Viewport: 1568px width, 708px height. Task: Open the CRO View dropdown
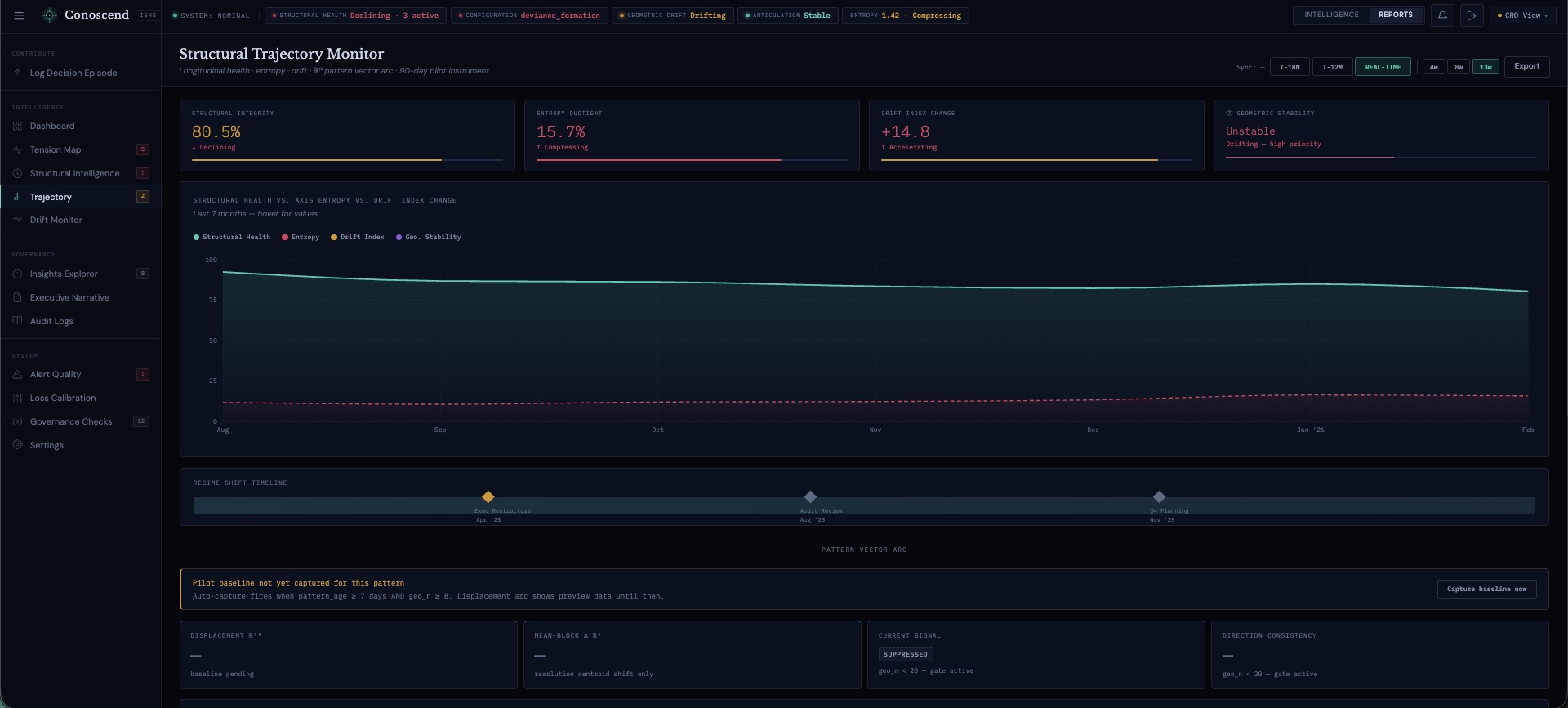click(1523, 16)
